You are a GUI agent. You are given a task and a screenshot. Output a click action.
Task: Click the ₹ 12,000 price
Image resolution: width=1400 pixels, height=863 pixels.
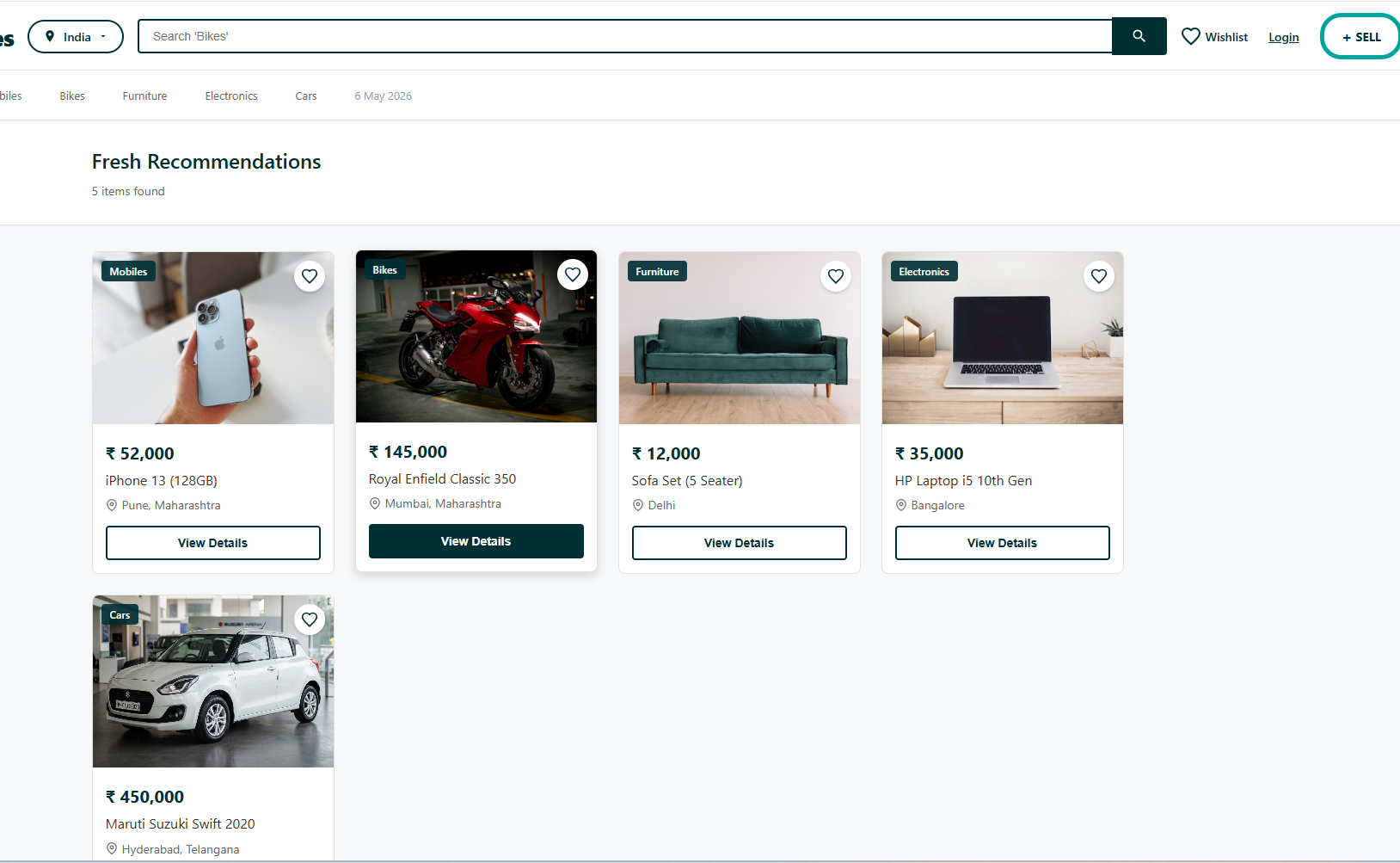(666, 453)
